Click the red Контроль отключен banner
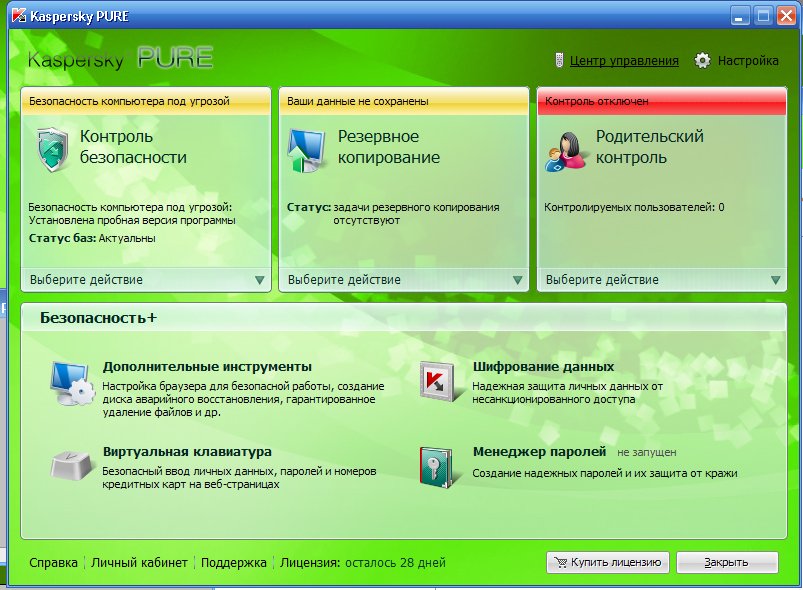This screenshot has width=803, height=590. pyautogui.click(x=662, y=101)
